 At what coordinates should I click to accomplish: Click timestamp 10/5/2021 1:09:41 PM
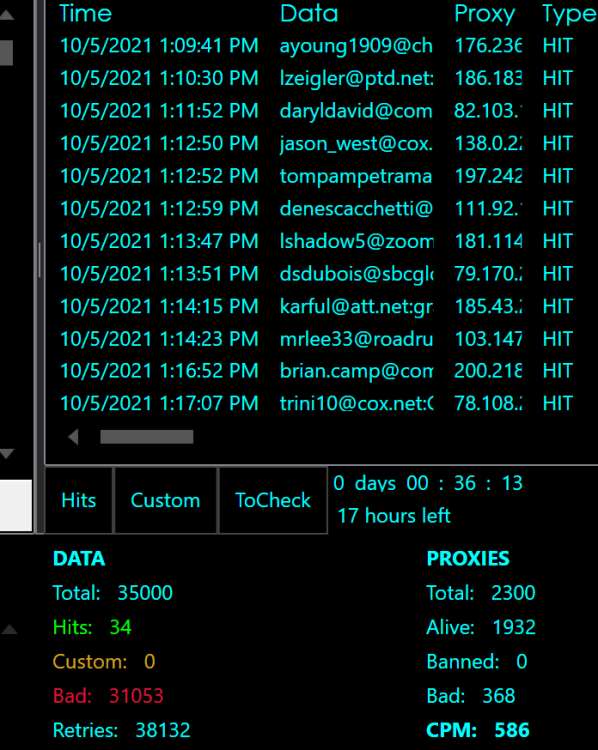tap(159, 46)
